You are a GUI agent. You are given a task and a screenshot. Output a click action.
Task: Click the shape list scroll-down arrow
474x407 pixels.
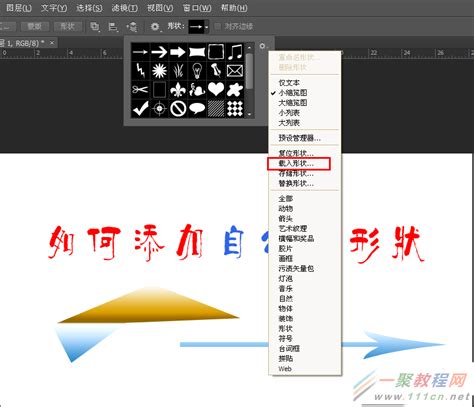pos(249,114)
